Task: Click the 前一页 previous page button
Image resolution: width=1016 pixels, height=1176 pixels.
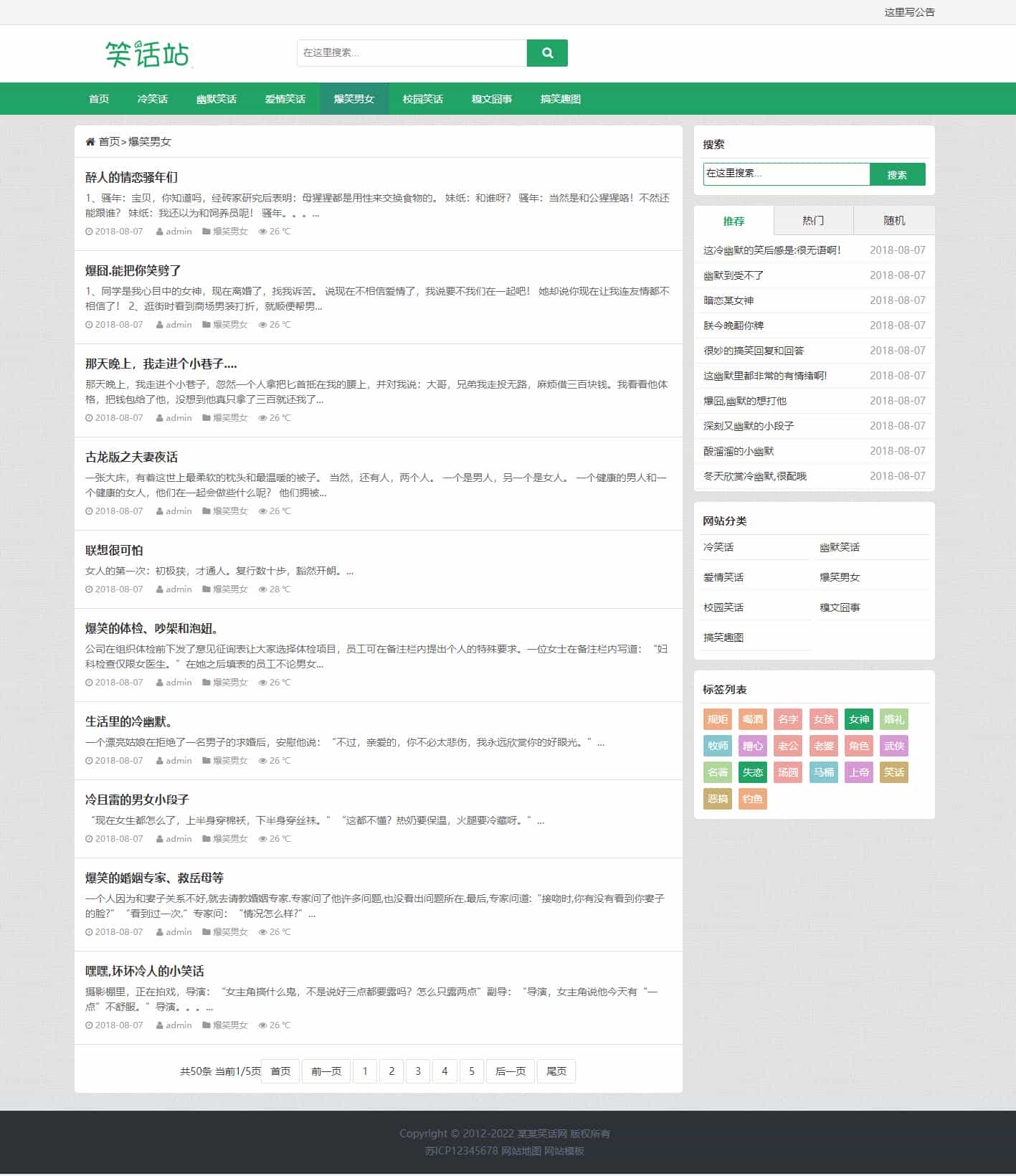Action: (x=326, y=1071)
